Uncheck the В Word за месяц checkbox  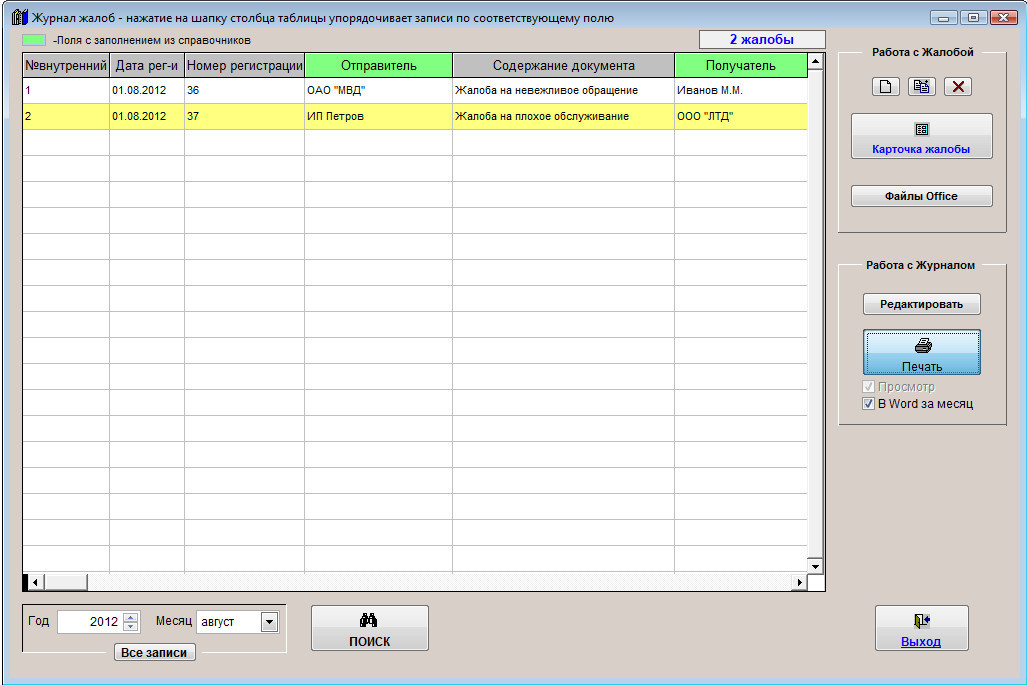coord(868,403)
